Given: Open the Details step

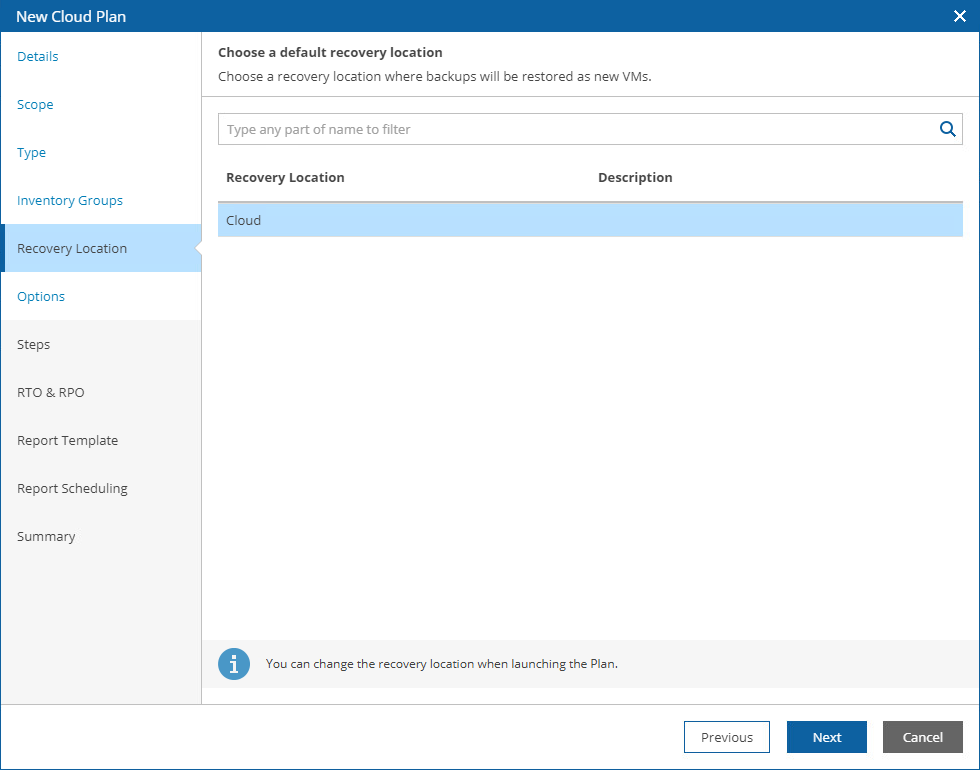Looking at the screenshot, I should pyautogui.click(x=38, y=57).
